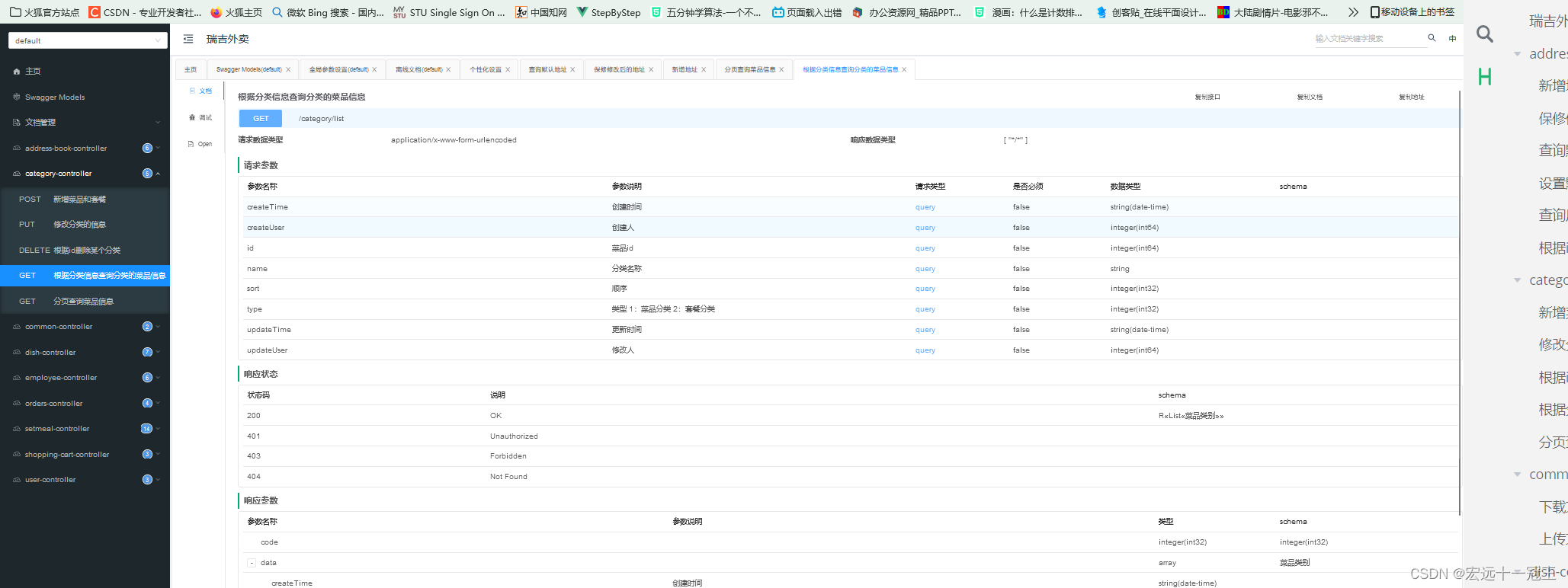Viewport: 1568px width, 588px height.
Task: Open the 移动设备上的书签 mobile bookmarks folder
Action: 1412,12
